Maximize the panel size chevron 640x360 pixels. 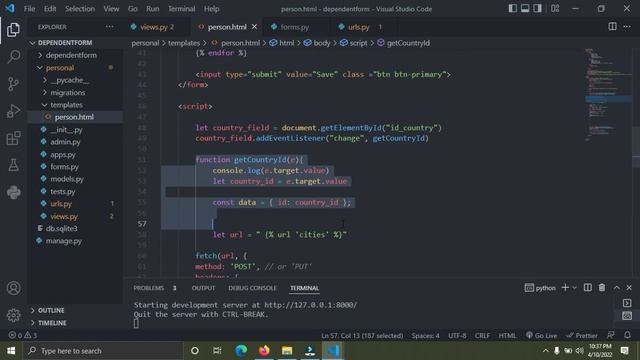click(616, 288)
